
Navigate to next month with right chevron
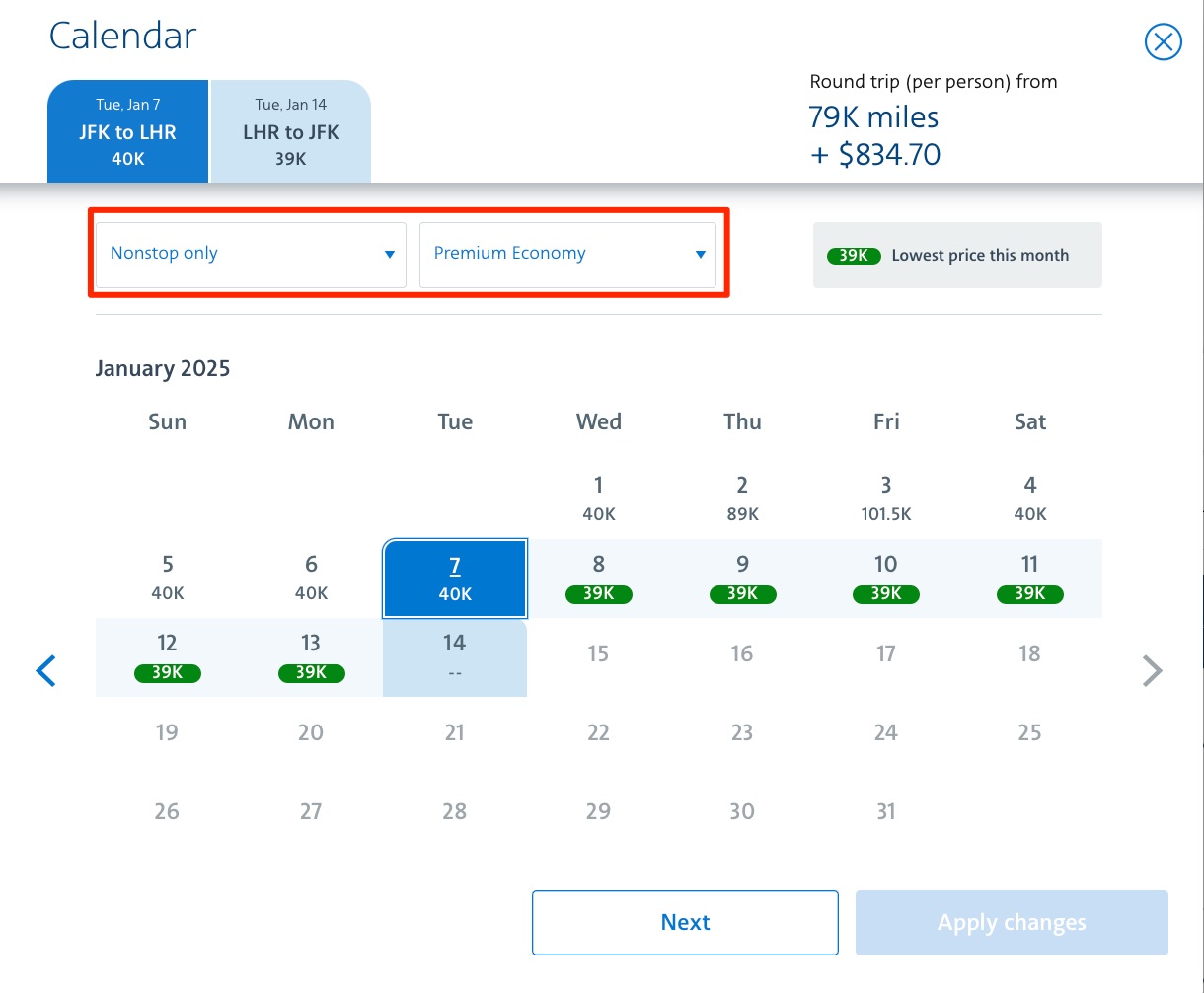click(1152, 670)
